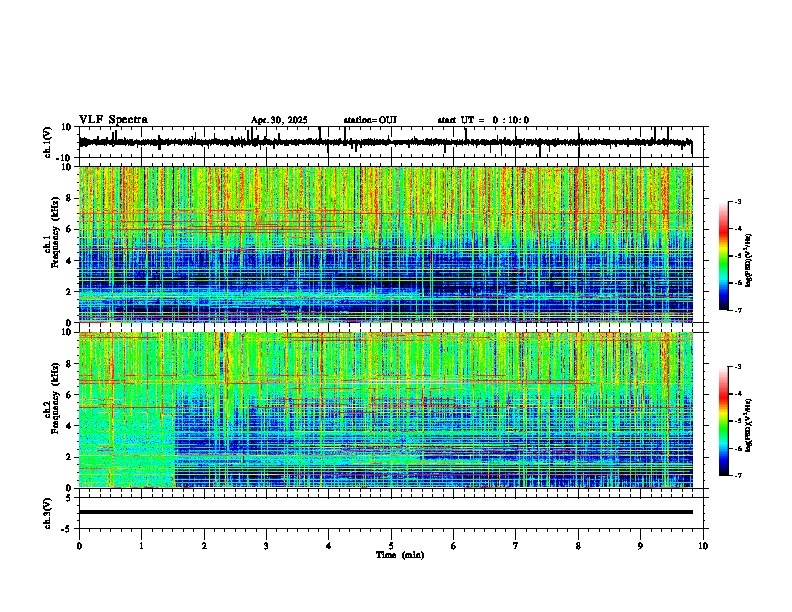Viewport: 792px width, 612px height.
Task: Click the ch.1 color bar log(PSD) label
Action: [748, 261]
